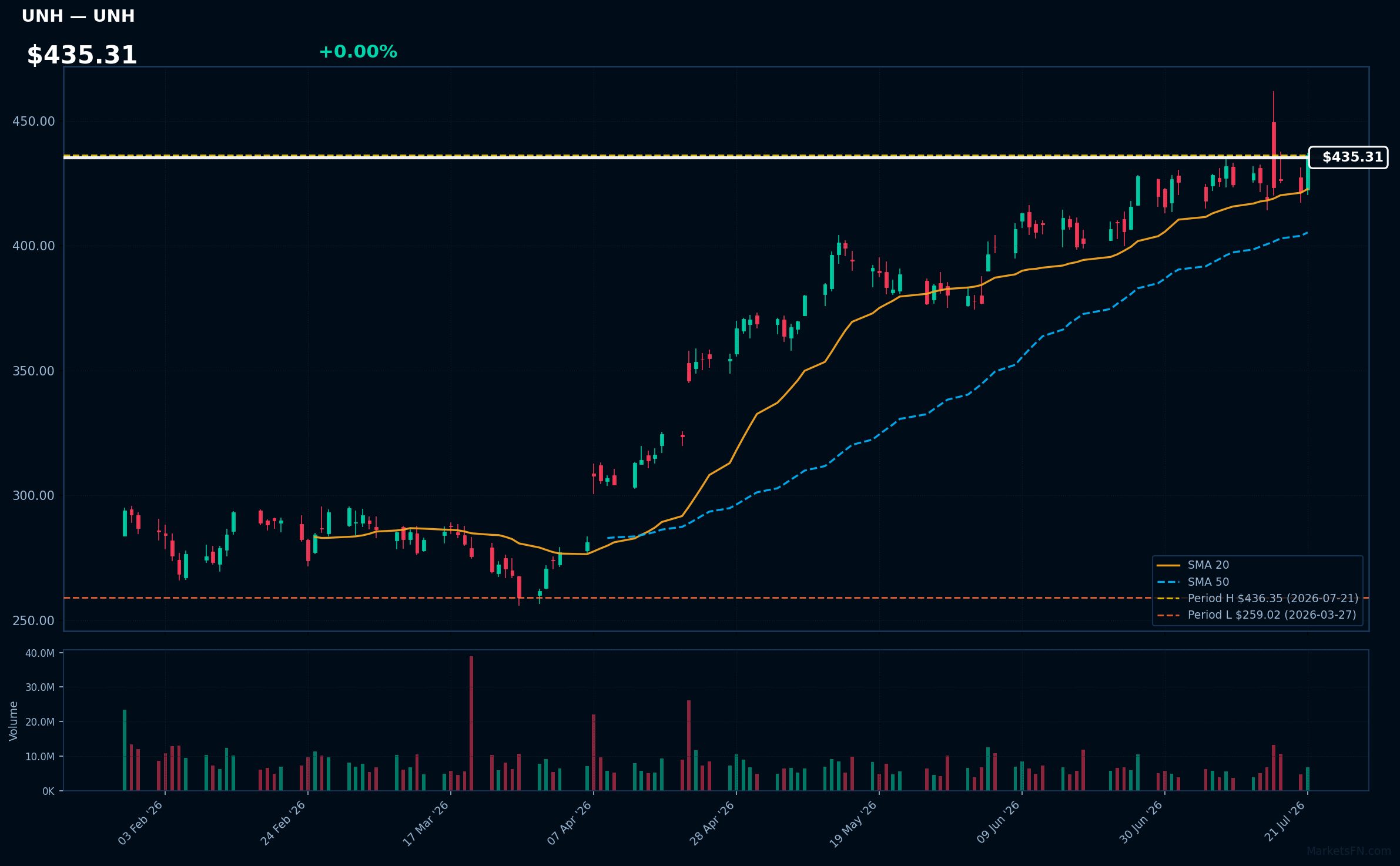This screenshot has height=866, width=1400.
Task: Click the 20.0M volume axis label
Action: tap(40, 722)
